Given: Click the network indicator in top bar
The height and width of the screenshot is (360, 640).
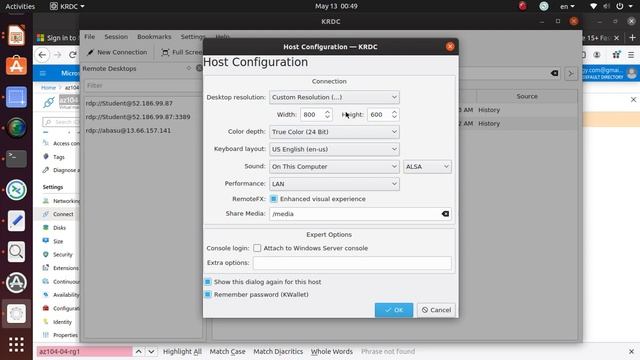Looking at the screenshot, I should (x=593, y=6).
